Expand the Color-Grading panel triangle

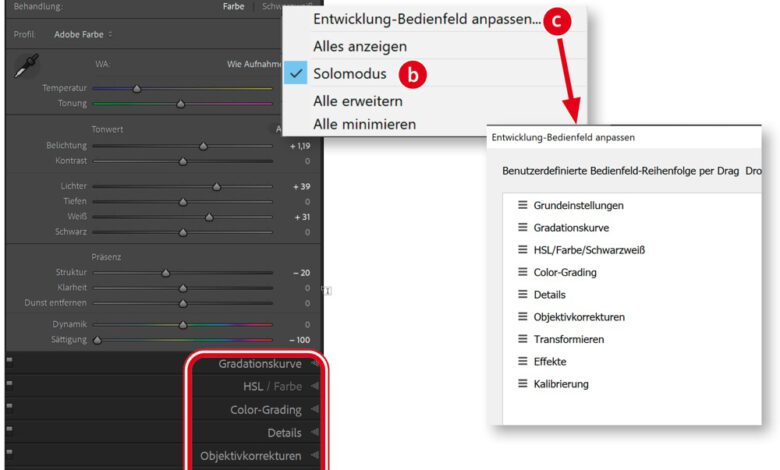pos(314,409)
